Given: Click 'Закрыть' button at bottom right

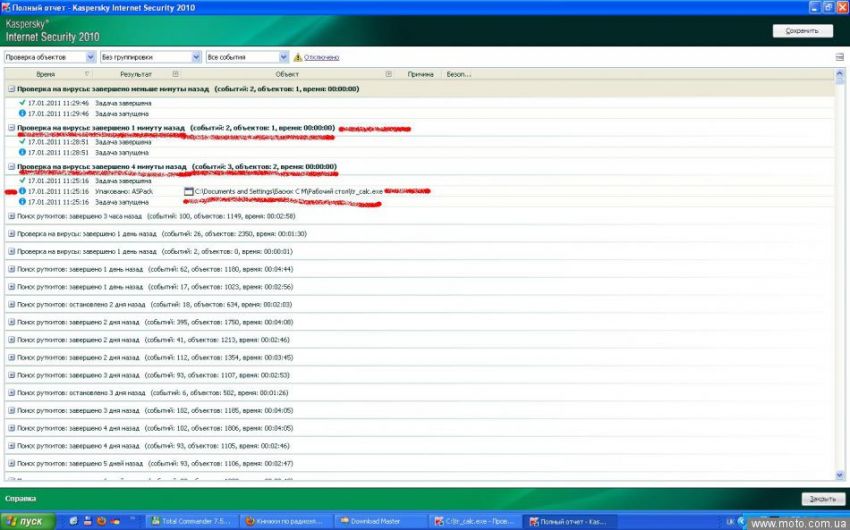Looking at the screenshot, I should 823,499.
